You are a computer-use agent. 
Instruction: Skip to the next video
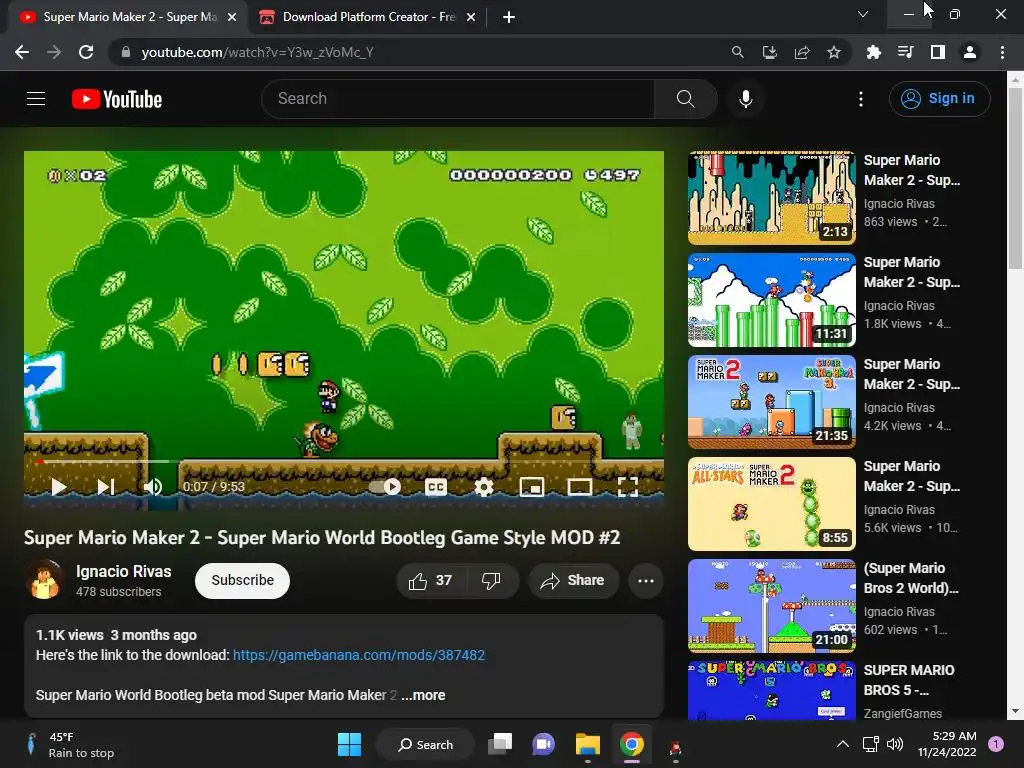[x=106, y=487]
